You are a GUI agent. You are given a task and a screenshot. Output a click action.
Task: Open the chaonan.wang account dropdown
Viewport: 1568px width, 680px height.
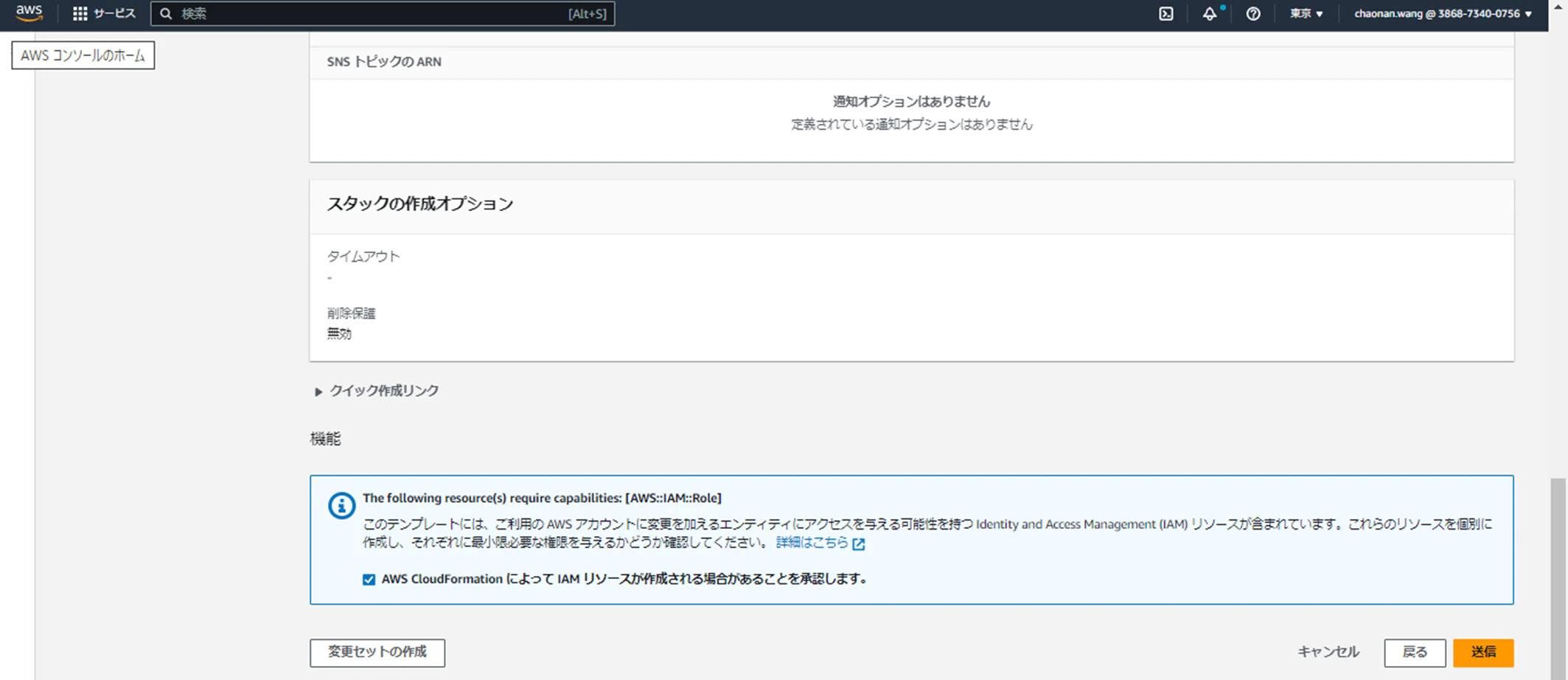point(1444,13)
